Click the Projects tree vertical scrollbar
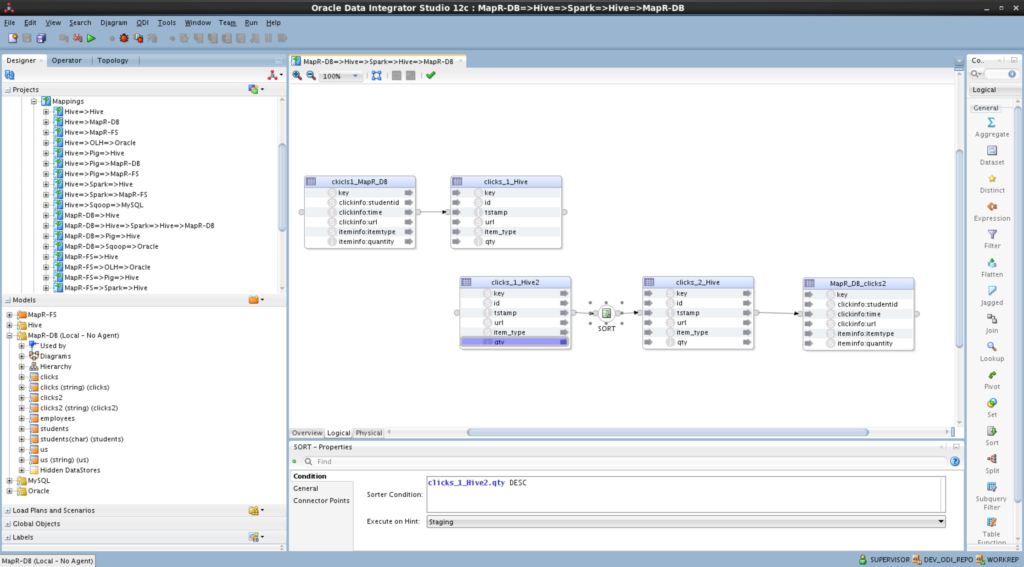1024x567 pixels. [x=282, y=187]
